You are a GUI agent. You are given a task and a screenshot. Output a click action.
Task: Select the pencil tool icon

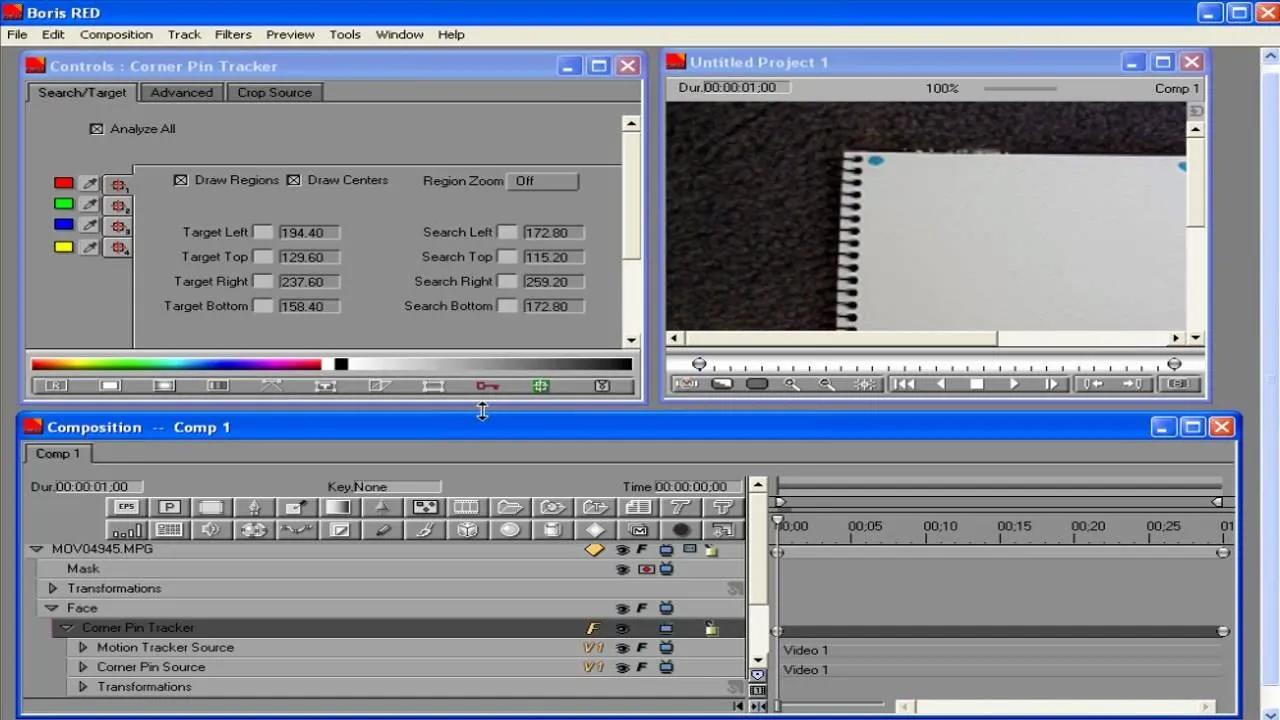382,530
